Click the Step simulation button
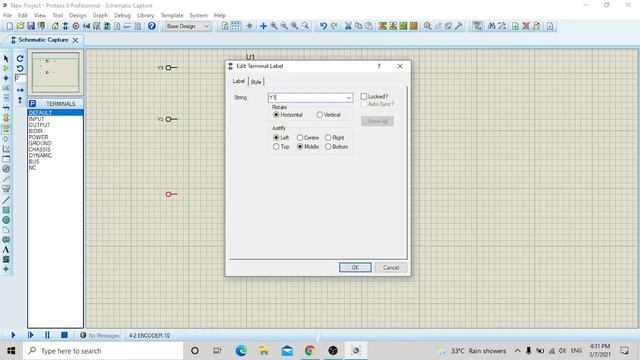The image size is (640, 360). (x=31, y=335)
